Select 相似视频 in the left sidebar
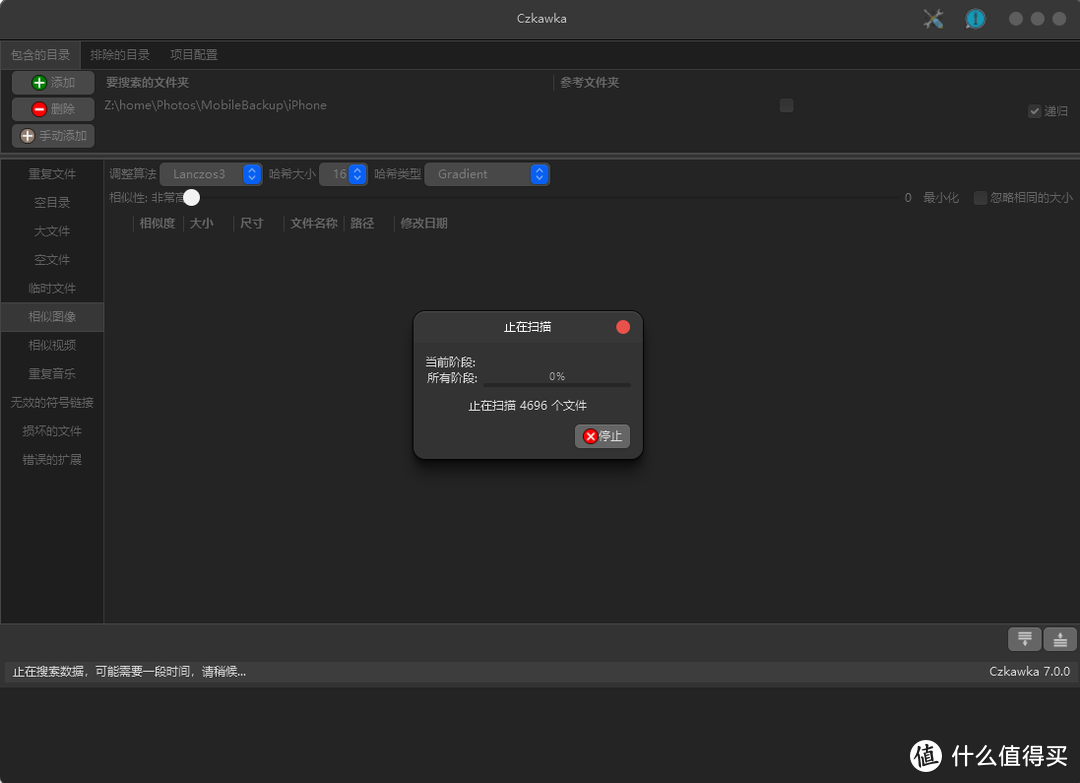The height and width of the screenshot is (783, 1080). tap(52, 344)
